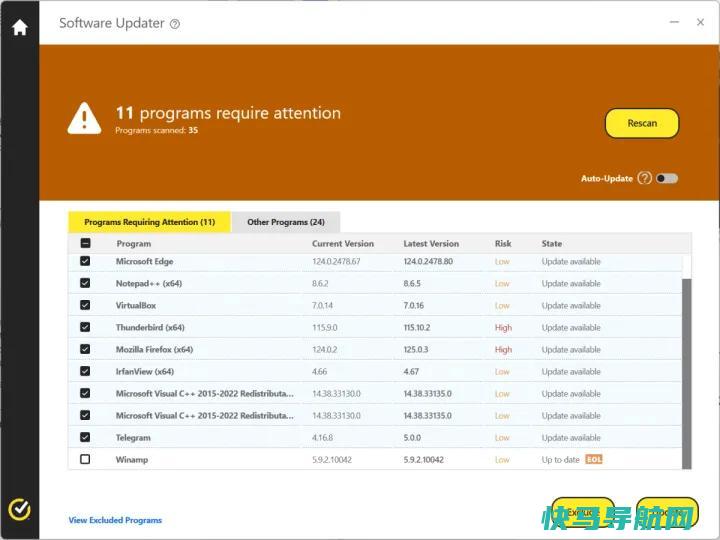Screen dimensions: 720x540
Task: Open the Auto-Update help icon
Action: point(645,178)
